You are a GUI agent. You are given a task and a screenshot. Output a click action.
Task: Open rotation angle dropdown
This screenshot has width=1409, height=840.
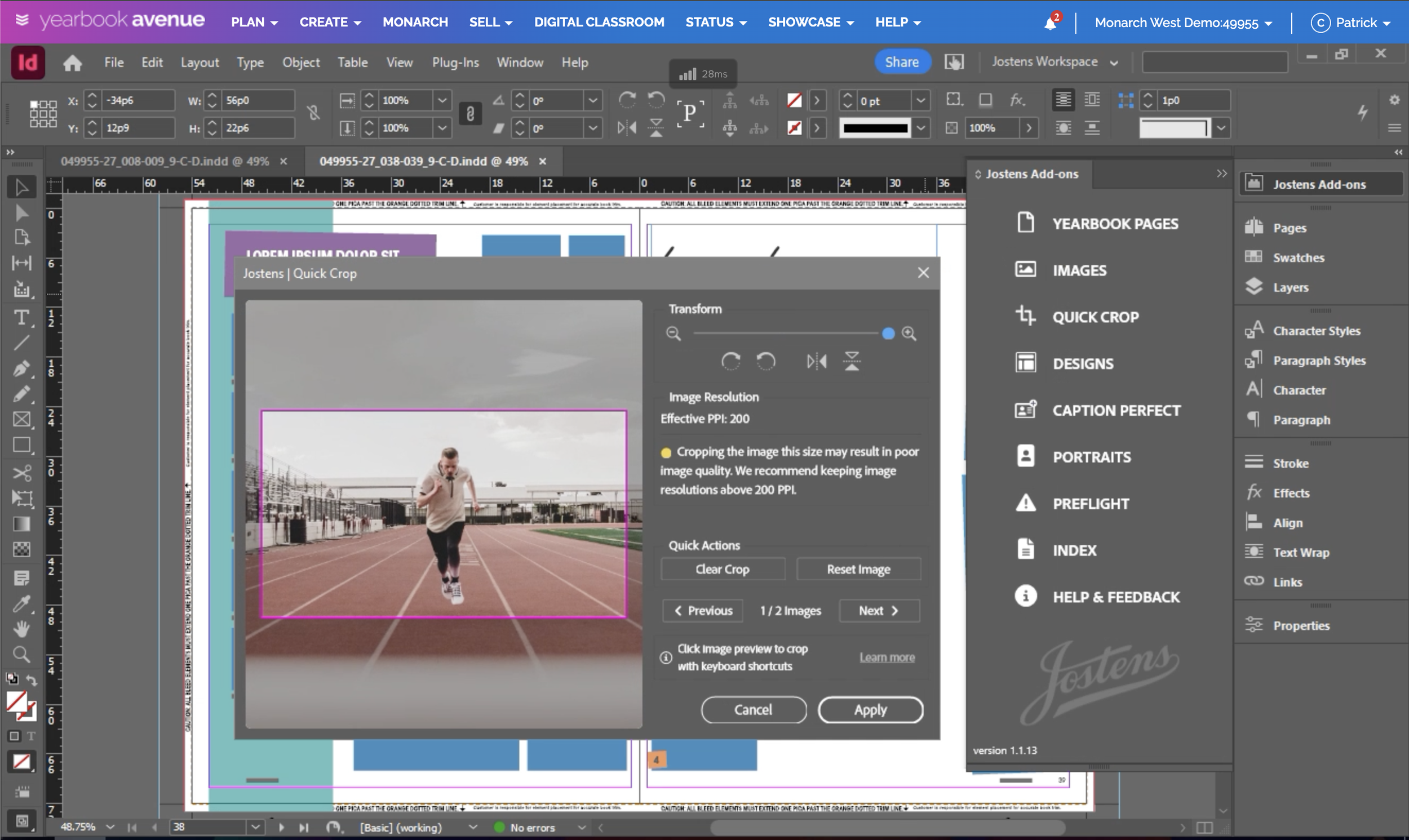[593, 101]
